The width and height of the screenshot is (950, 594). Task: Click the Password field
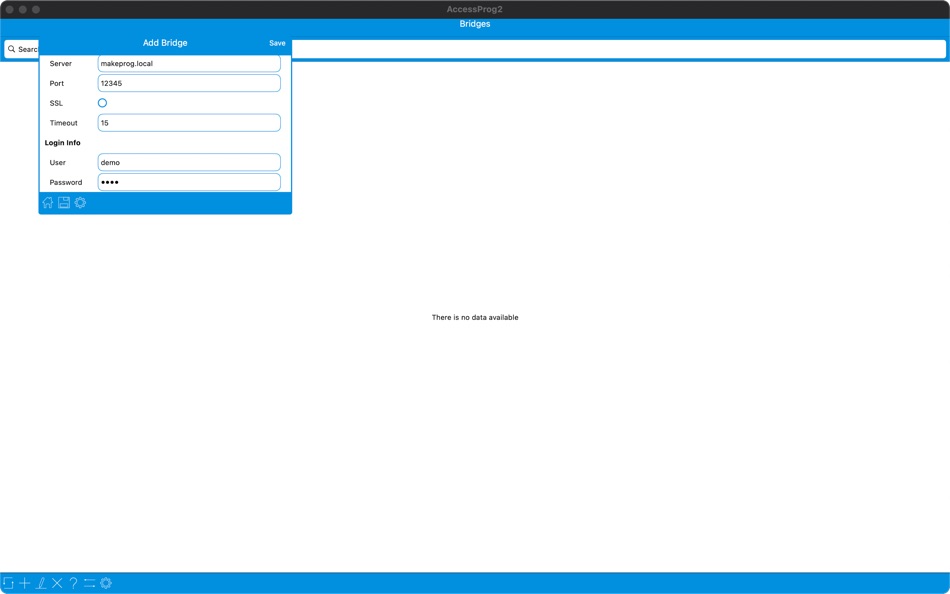coord(189,182)
